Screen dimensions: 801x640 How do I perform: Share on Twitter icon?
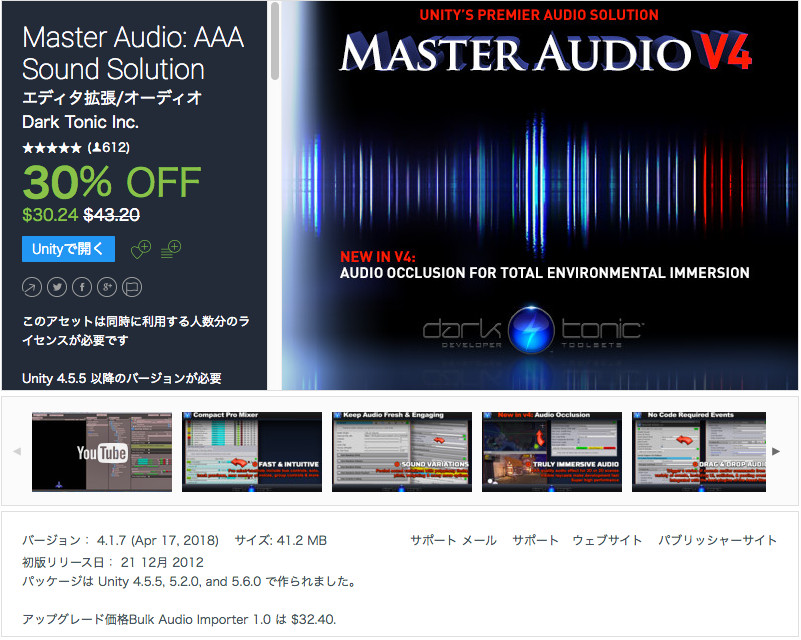(x=57, y=287)
